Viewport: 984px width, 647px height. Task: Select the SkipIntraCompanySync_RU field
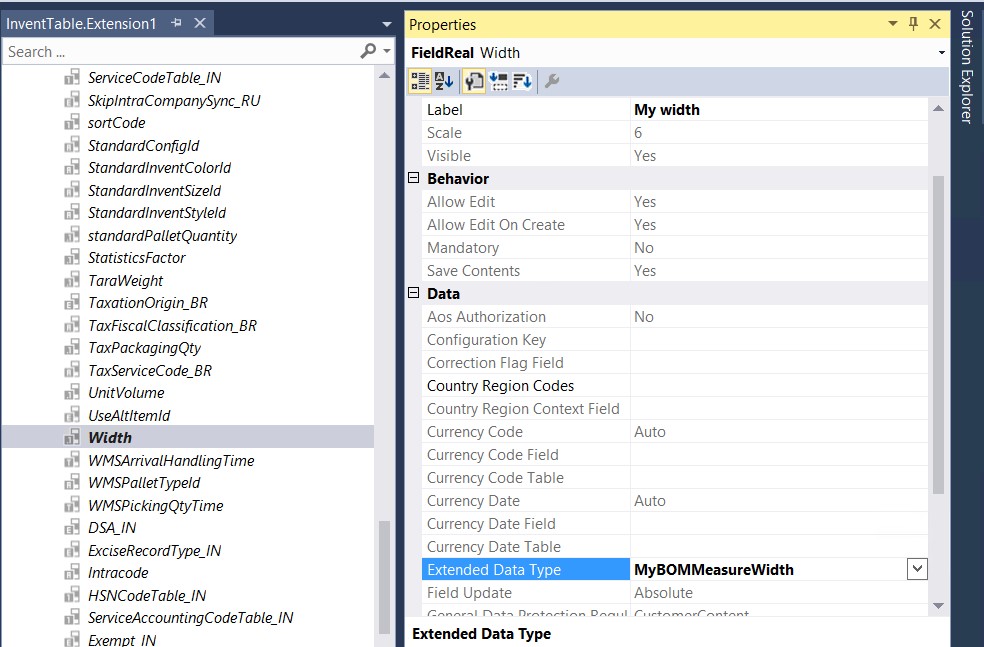[x=174, y=100]
